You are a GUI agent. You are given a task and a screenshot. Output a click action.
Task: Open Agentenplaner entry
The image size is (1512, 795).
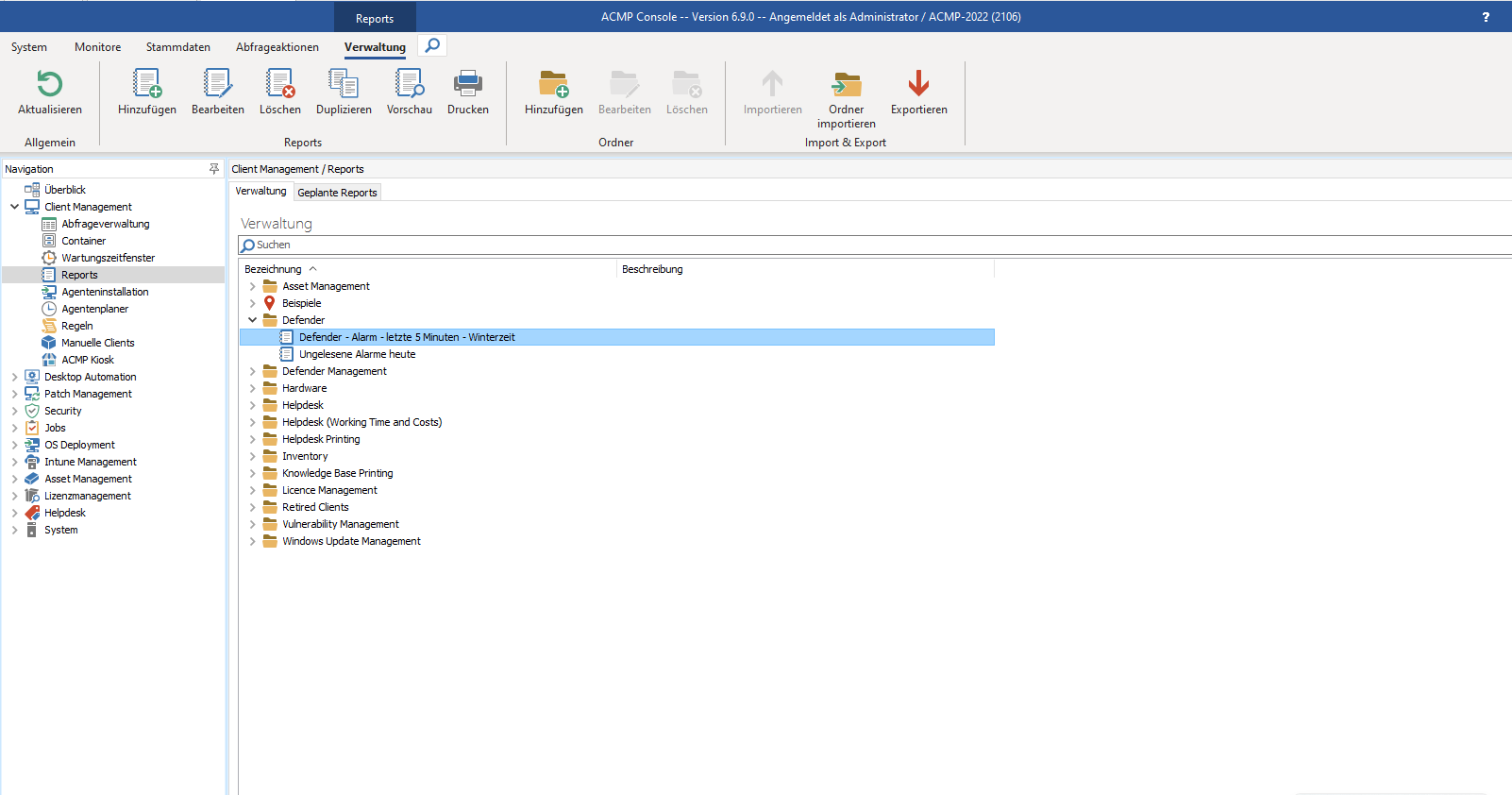(95, 309)
